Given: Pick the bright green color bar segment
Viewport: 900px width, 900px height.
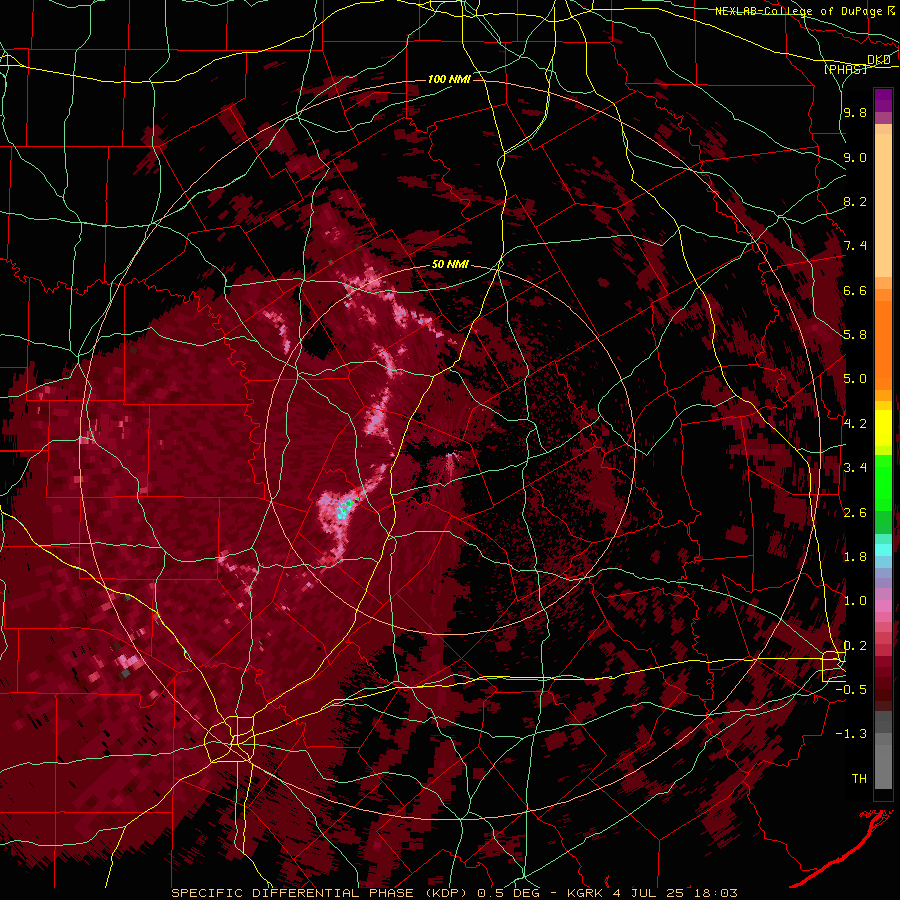Looking at the screenshot, I should coord(883,482).
